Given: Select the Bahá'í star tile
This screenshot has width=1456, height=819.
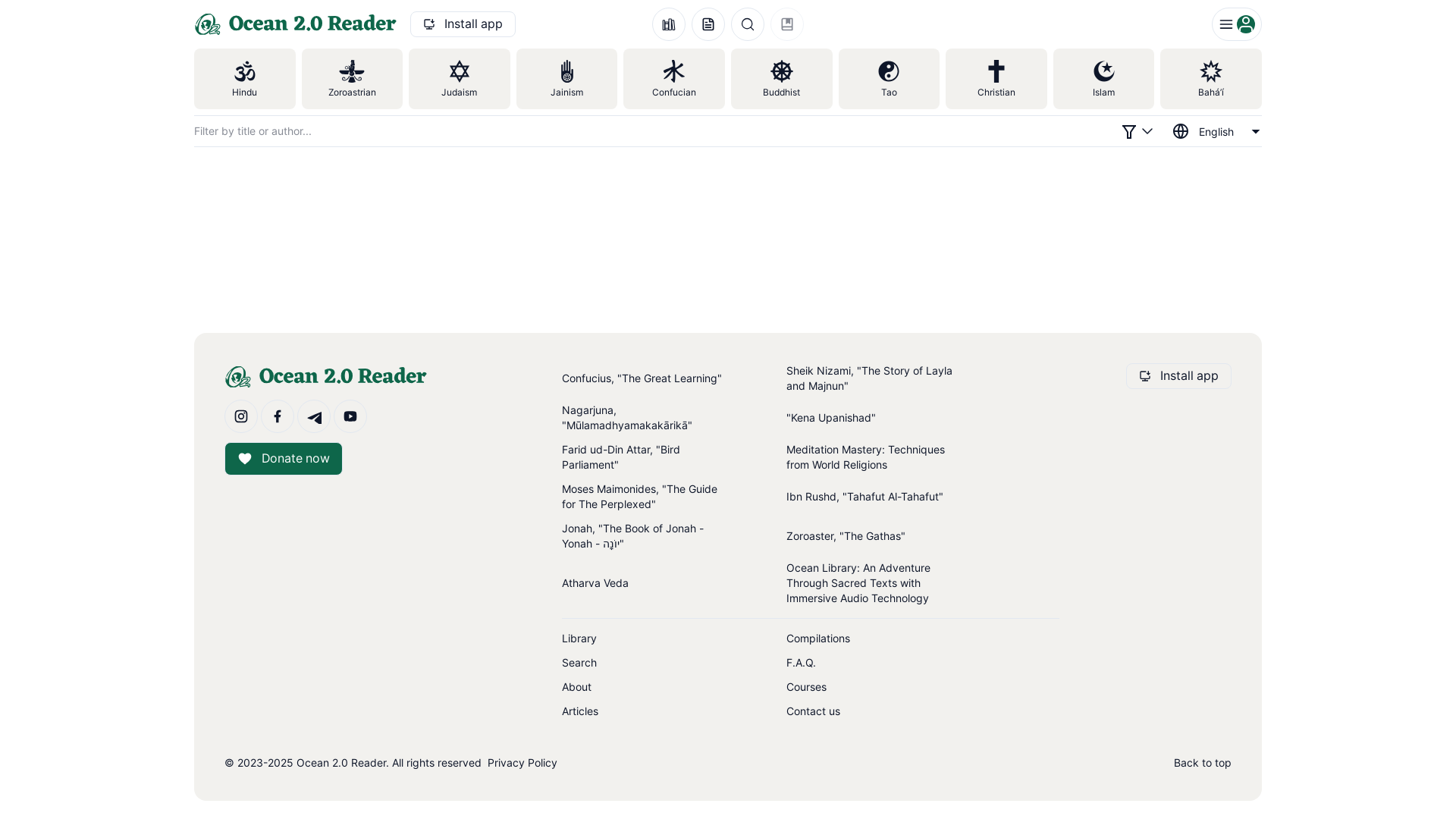Looking at the screenshot, I should 1211,79.
